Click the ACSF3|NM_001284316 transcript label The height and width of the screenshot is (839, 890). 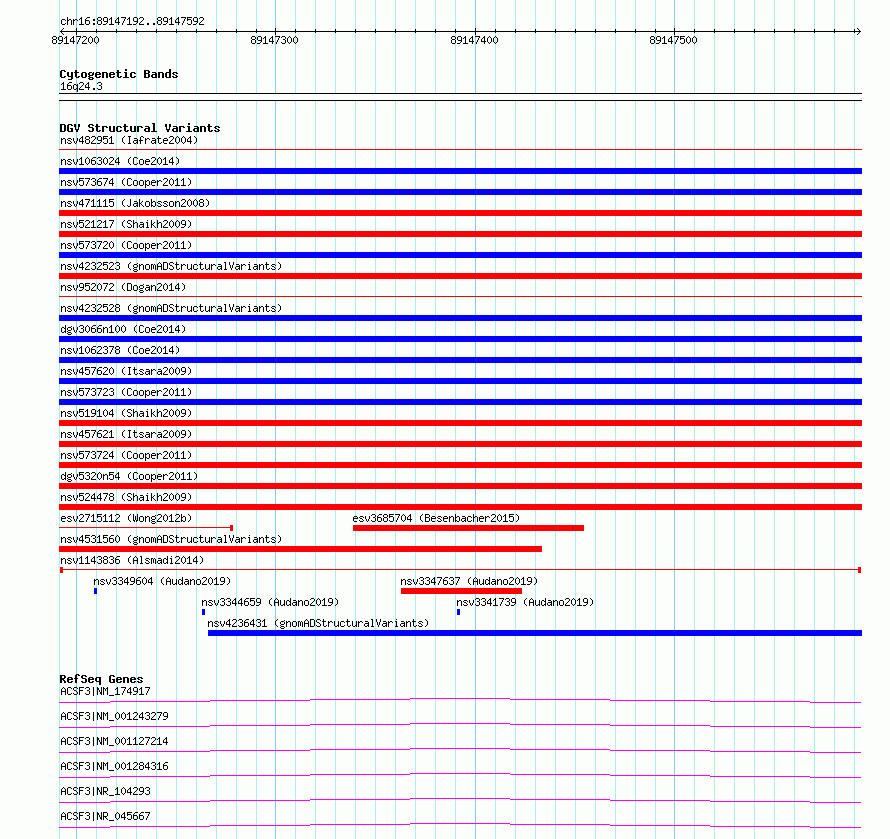pos(114,766)
